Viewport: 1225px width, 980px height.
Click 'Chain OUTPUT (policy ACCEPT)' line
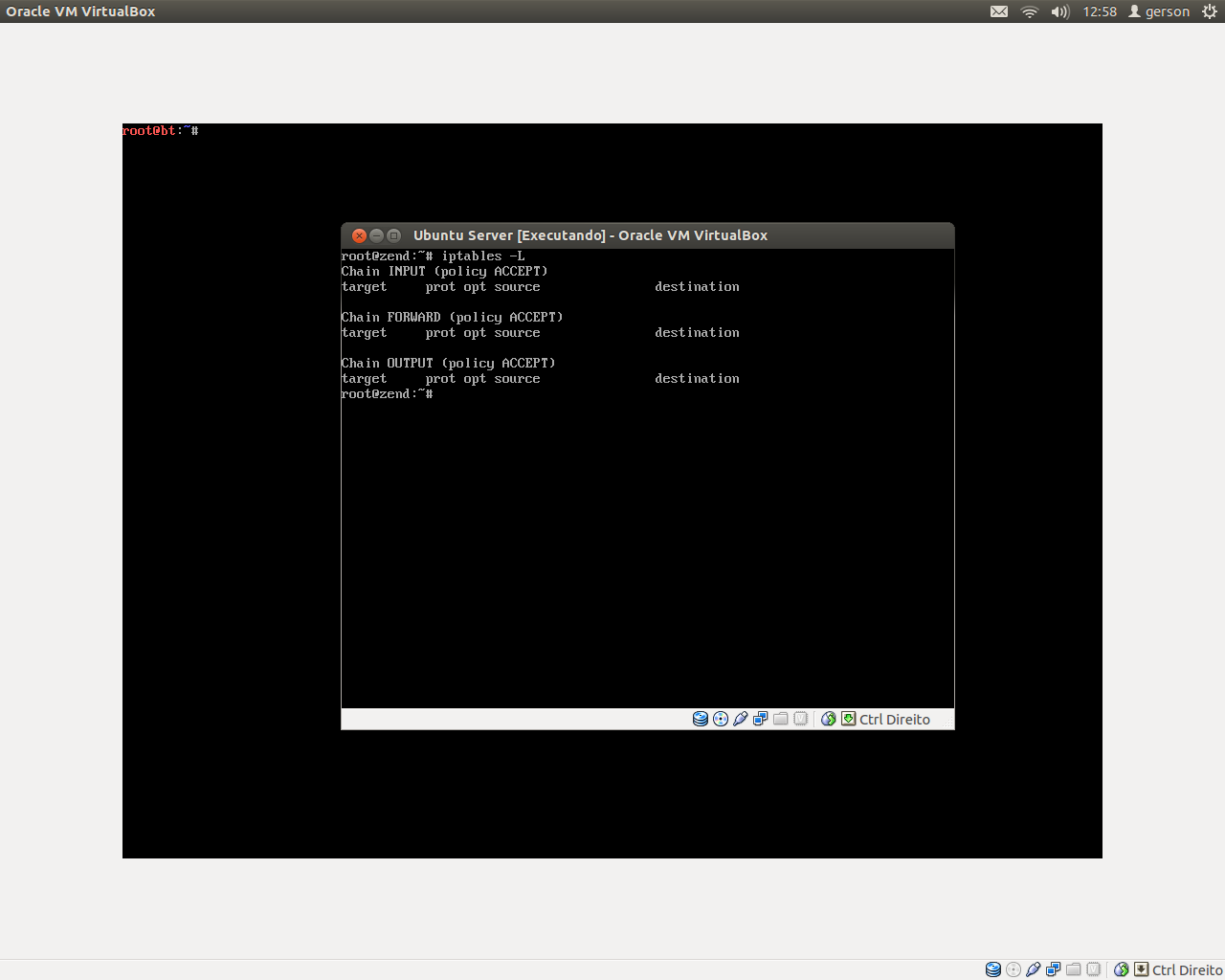coord(449,364)
